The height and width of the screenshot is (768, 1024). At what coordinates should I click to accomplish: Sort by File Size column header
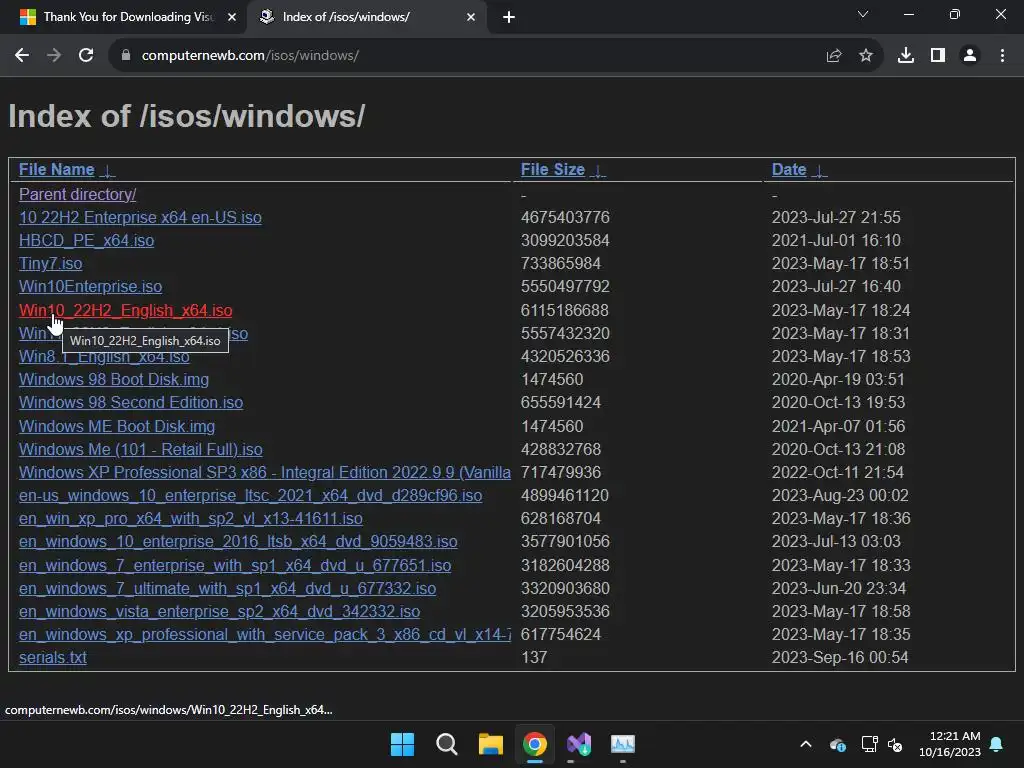point(552,169)
